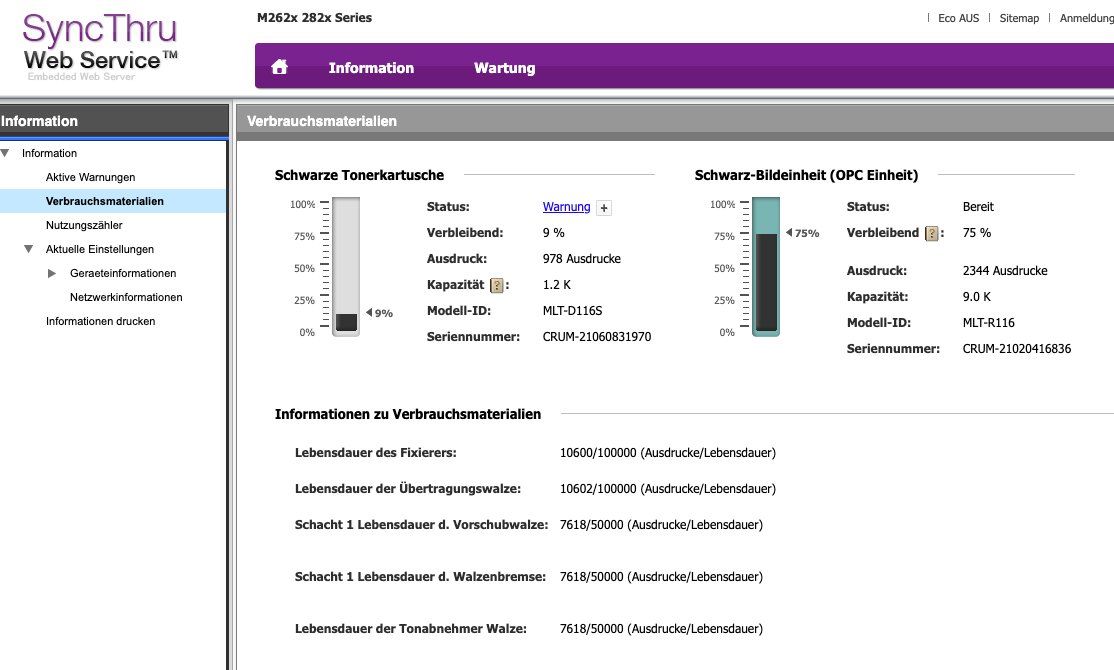Click the Anmeldung login link
The image size is (1114, 670).
(1086, 18)
